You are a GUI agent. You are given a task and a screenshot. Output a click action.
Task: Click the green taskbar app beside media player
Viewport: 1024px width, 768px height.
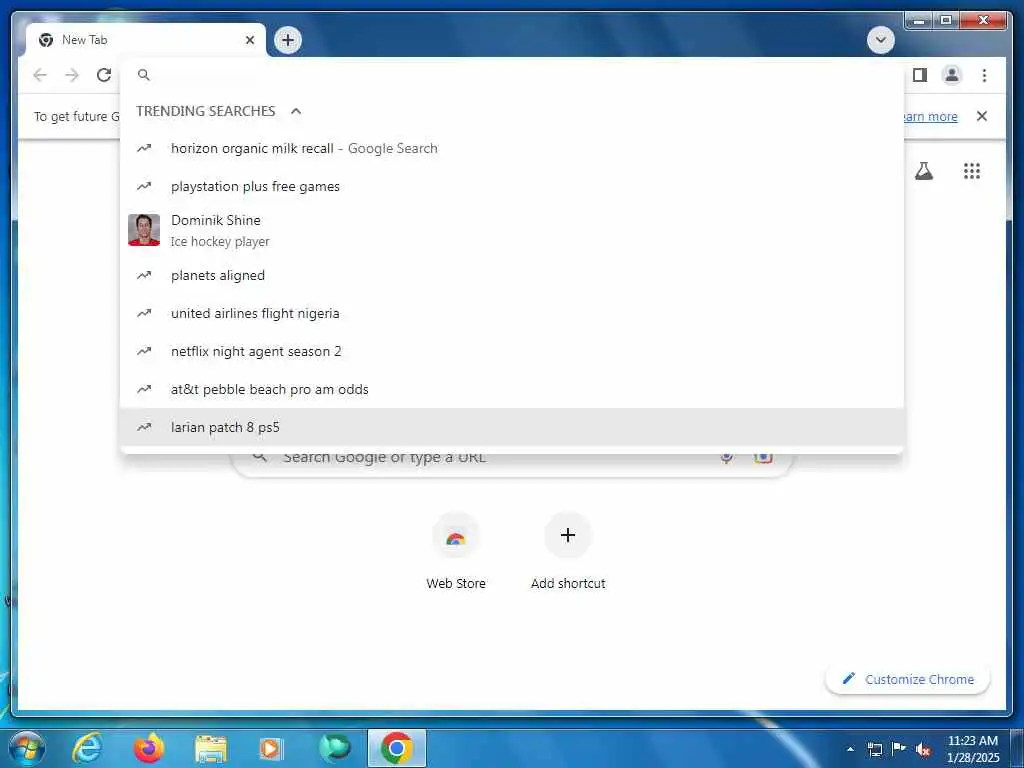tap(334, 748)
